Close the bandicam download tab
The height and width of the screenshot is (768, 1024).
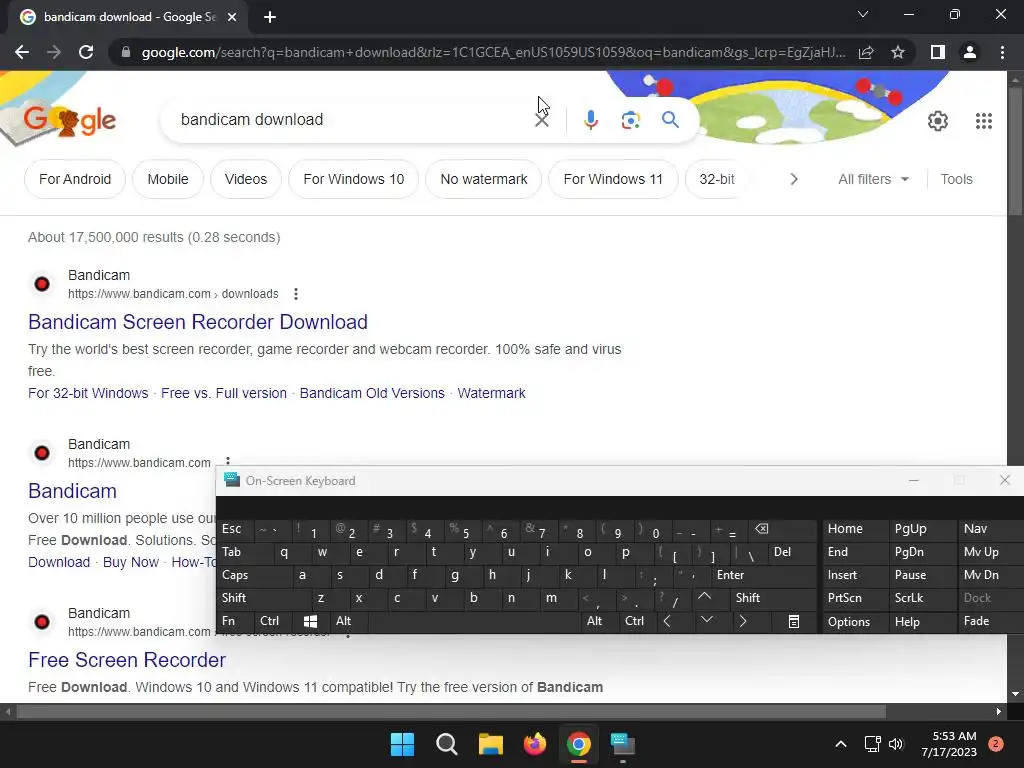(x=232, y=17)
